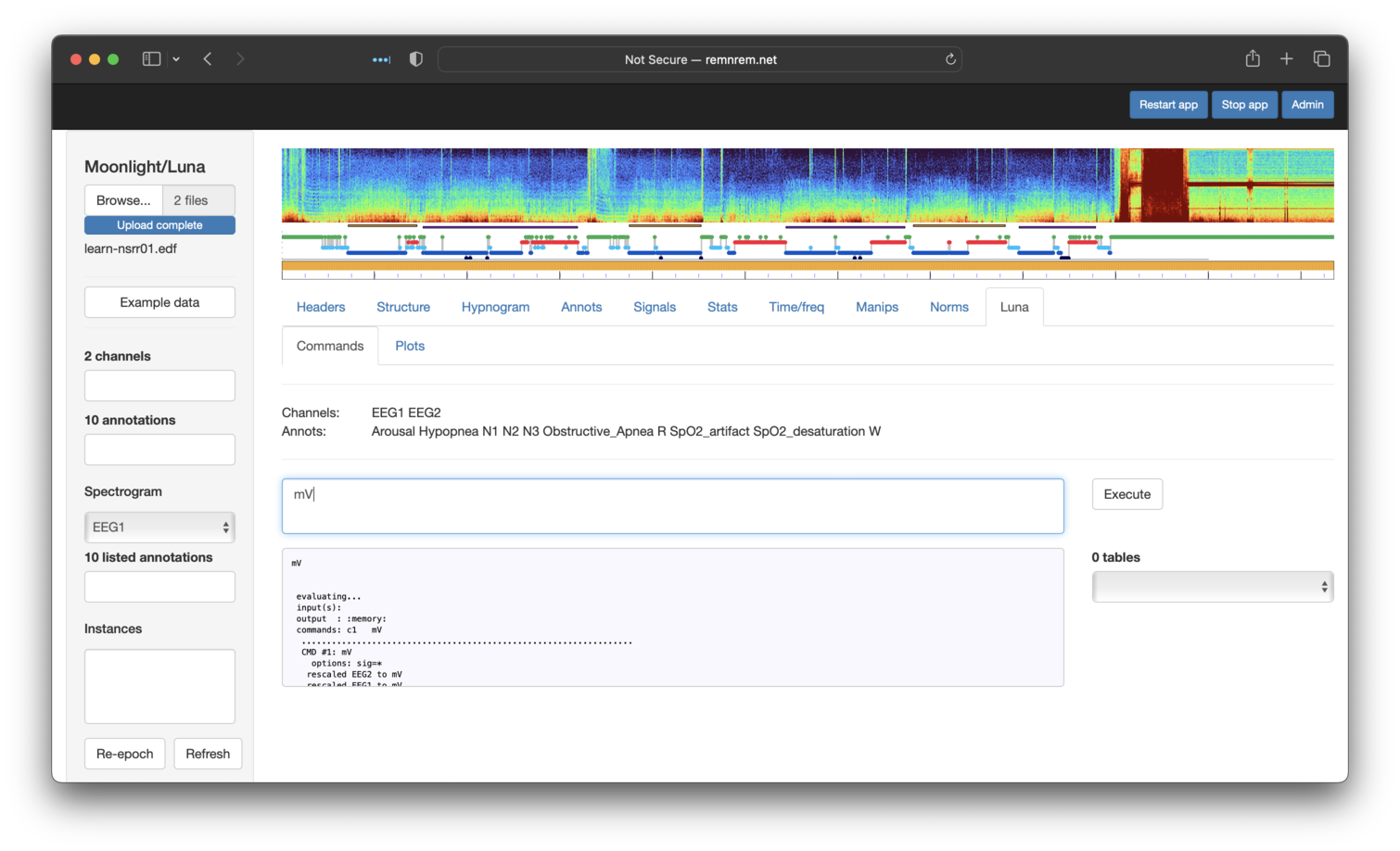This screenshot has width=1400, height=851.
Task: Open the Safari share icon
Action: [x=1253, y=59]
